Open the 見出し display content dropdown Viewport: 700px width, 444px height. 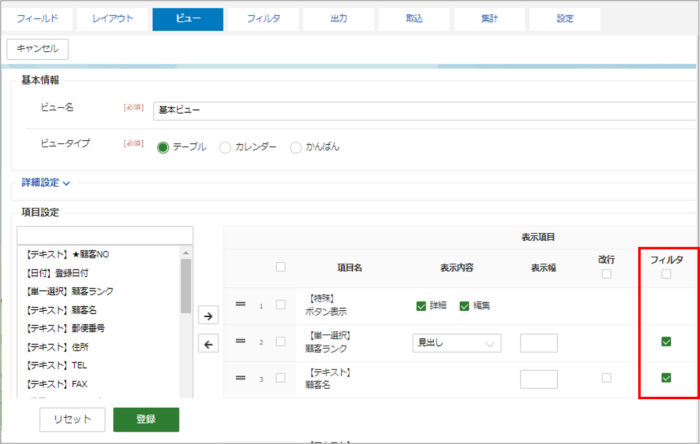457,343
